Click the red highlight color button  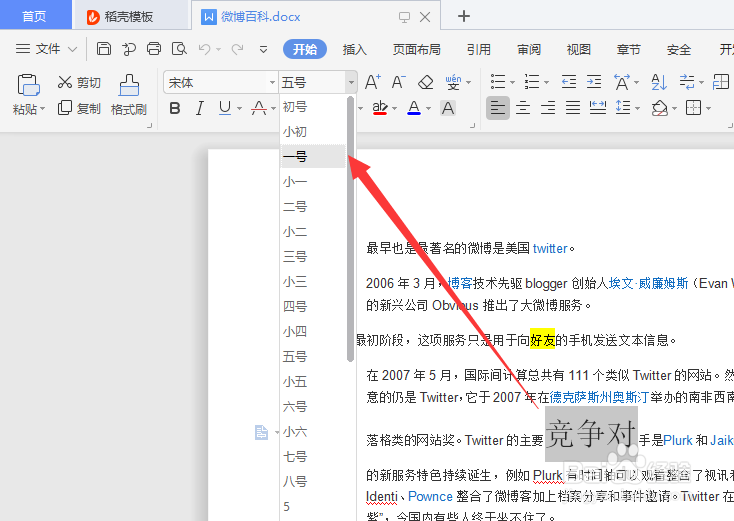[380, 108]
